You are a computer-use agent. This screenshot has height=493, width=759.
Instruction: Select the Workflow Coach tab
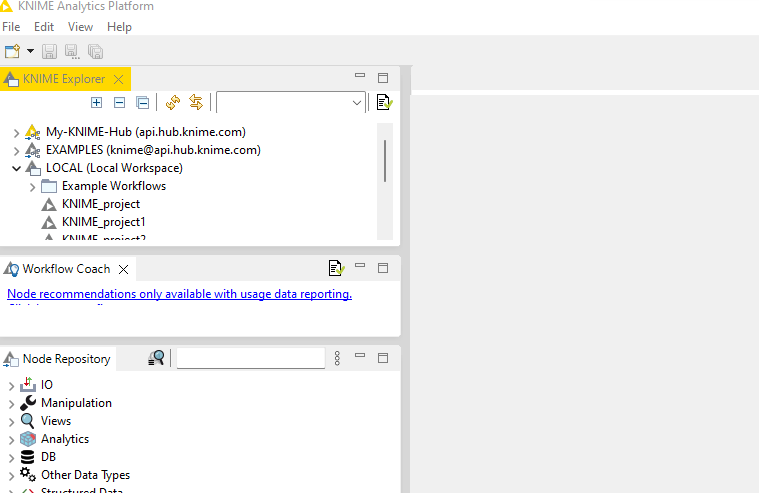pos(66,269)
